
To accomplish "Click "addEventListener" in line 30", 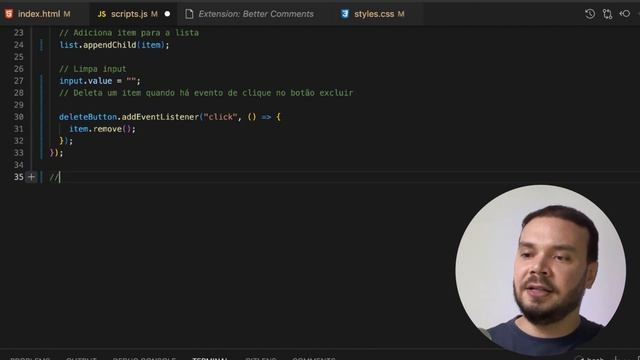I will pyautogui.click(x=160, y=117).
